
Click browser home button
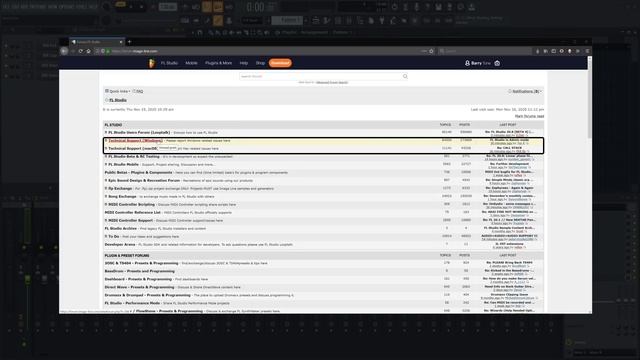88,51
